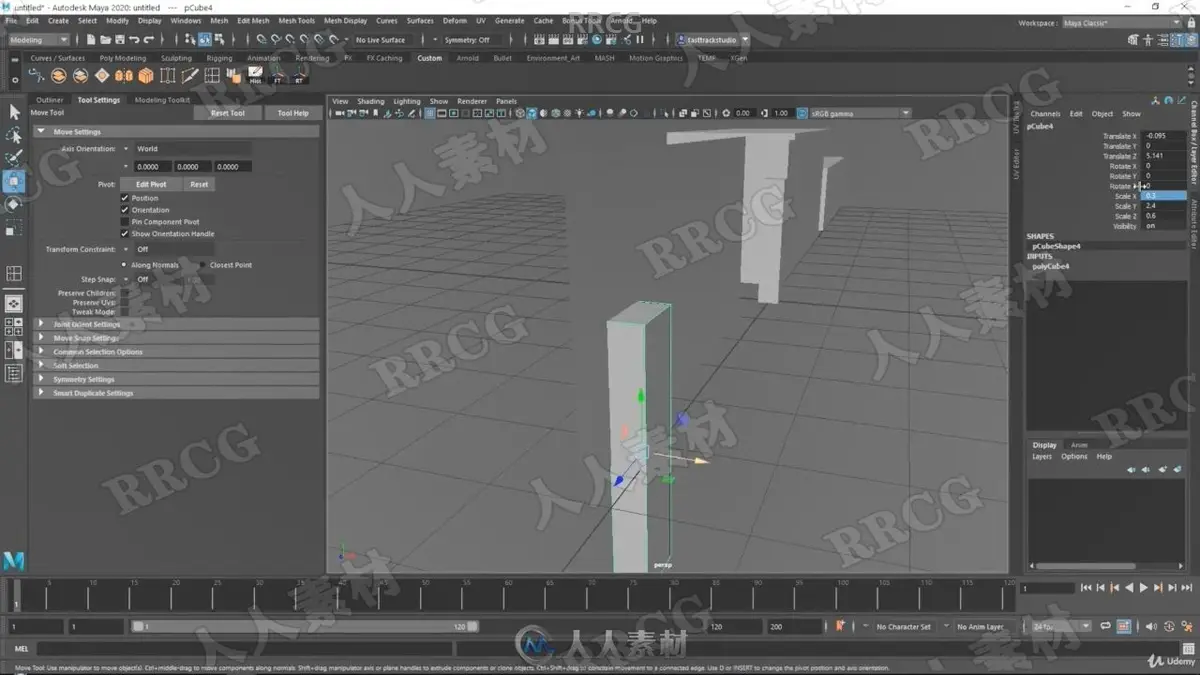The height and width of the screenshot is (675, 1200).
Task: Expand the Smart Duplicate Settings section
Action: pos(176,393)
